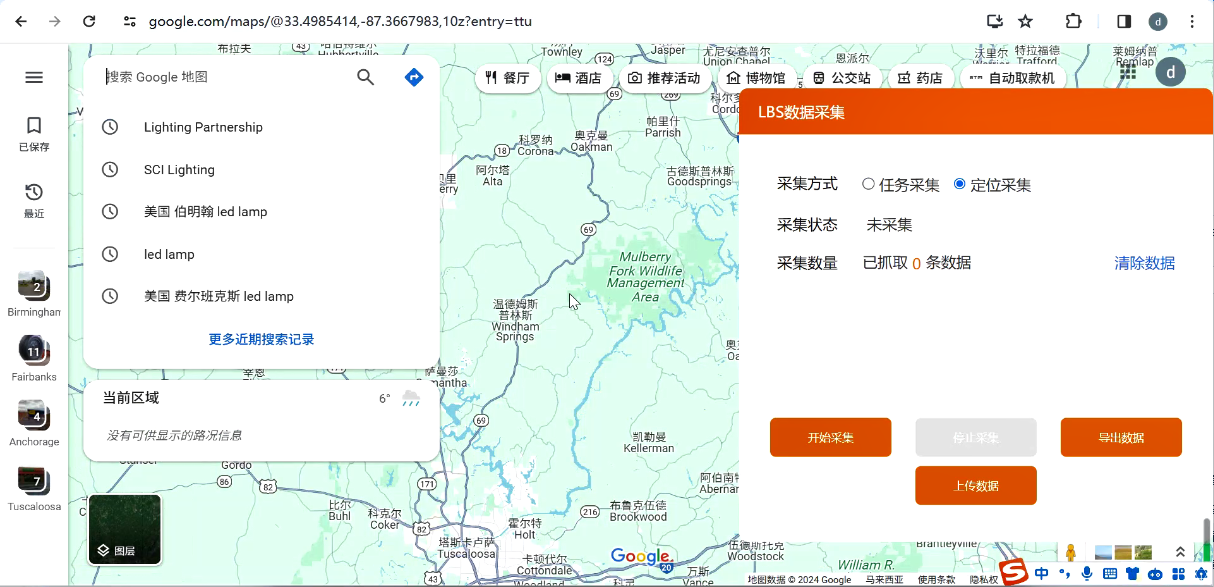The width and height of the screenshot is (1214, 587).
Task: Click the search Google Maps input field
Action: pyautogui.click(x=225, y=77)
